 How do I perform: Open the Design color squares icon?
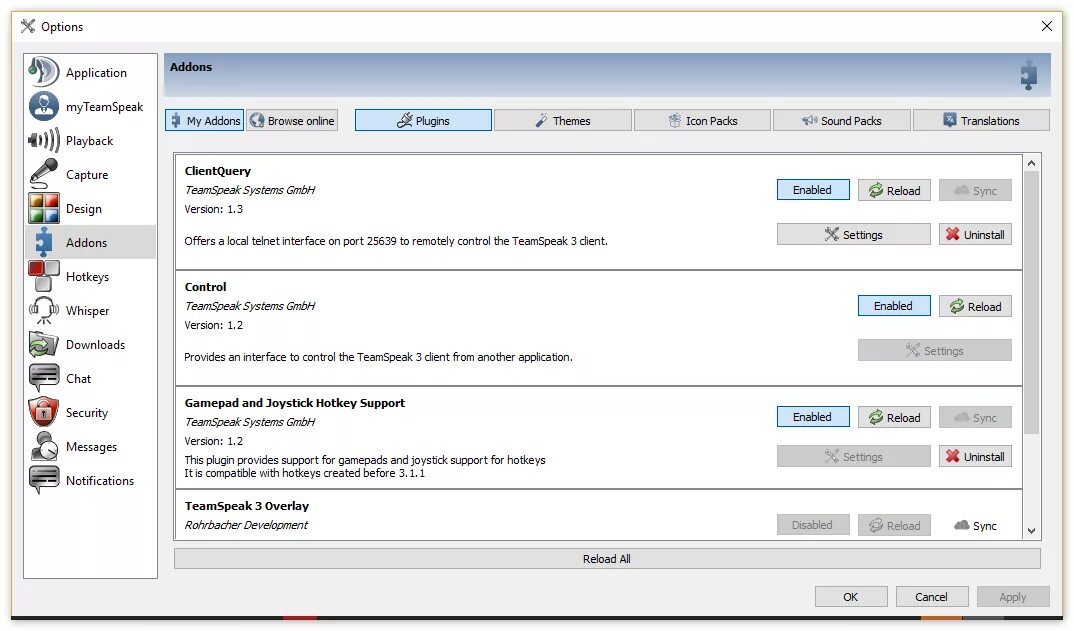point(43,208)
